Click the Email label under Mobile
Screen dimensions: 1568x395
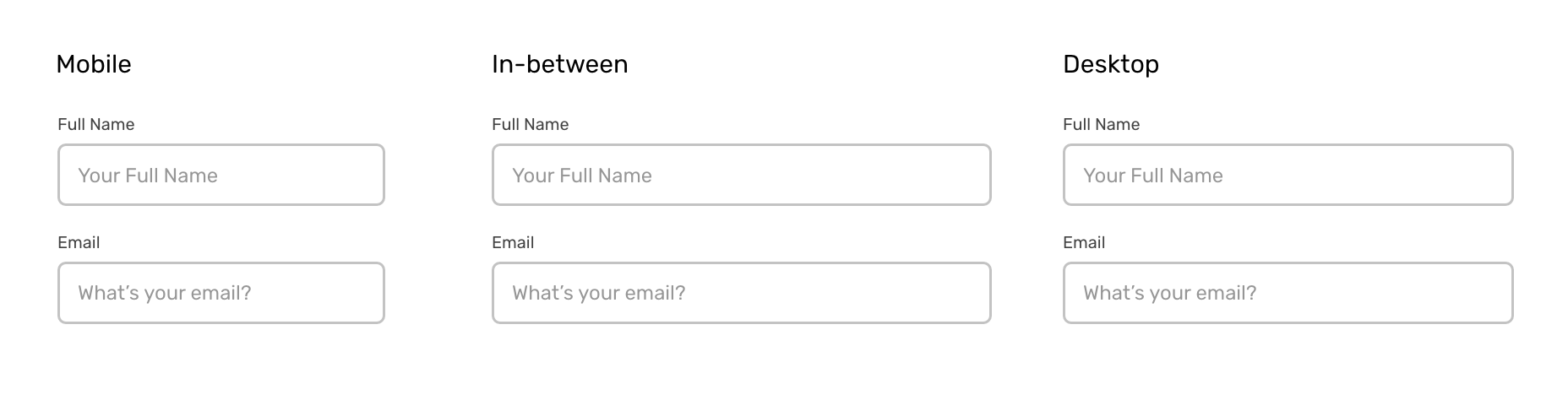point(79,242)
